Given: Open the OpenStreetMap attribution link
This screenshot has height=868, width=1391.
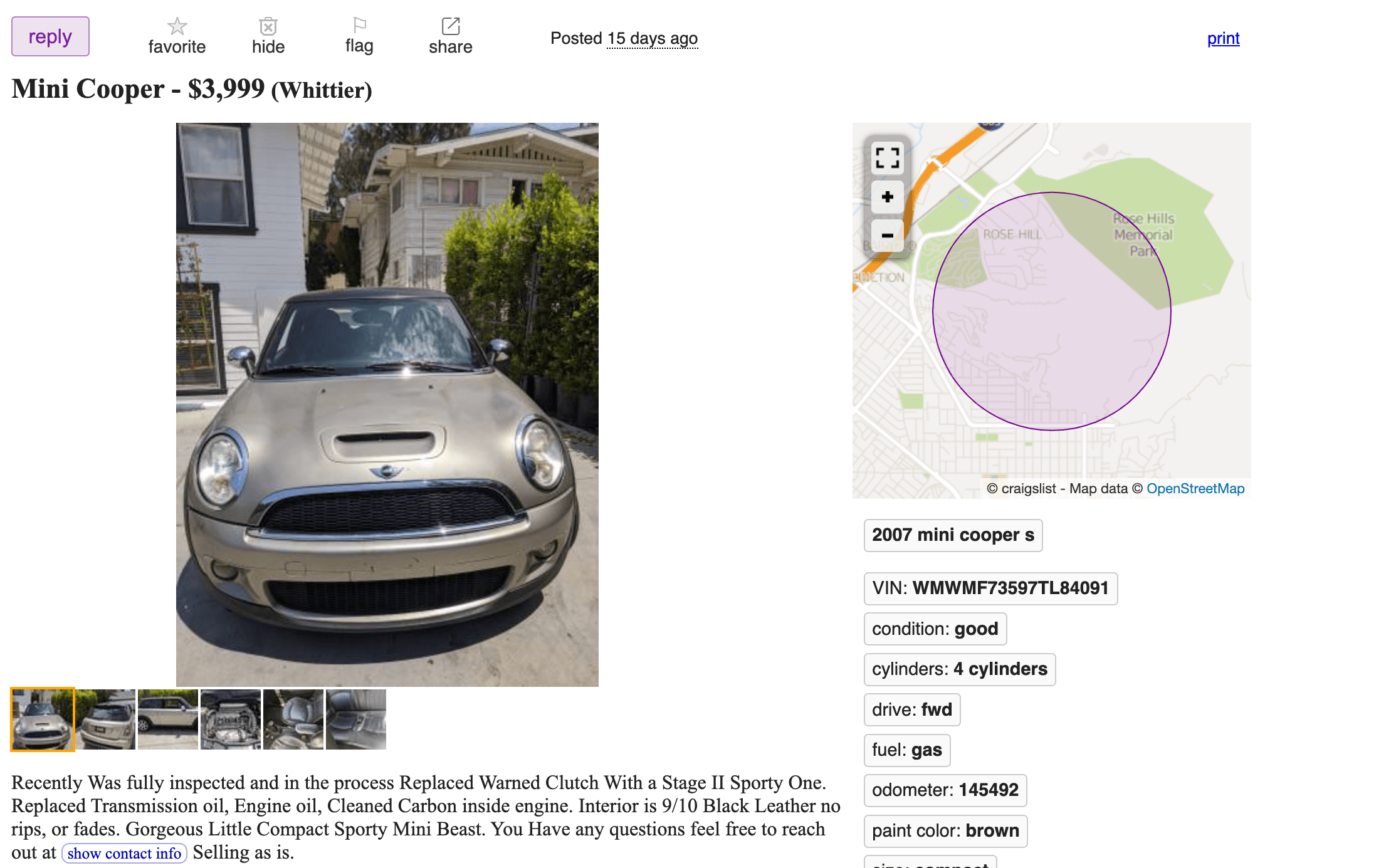Looking at the screenshot, I should 1195,488.
